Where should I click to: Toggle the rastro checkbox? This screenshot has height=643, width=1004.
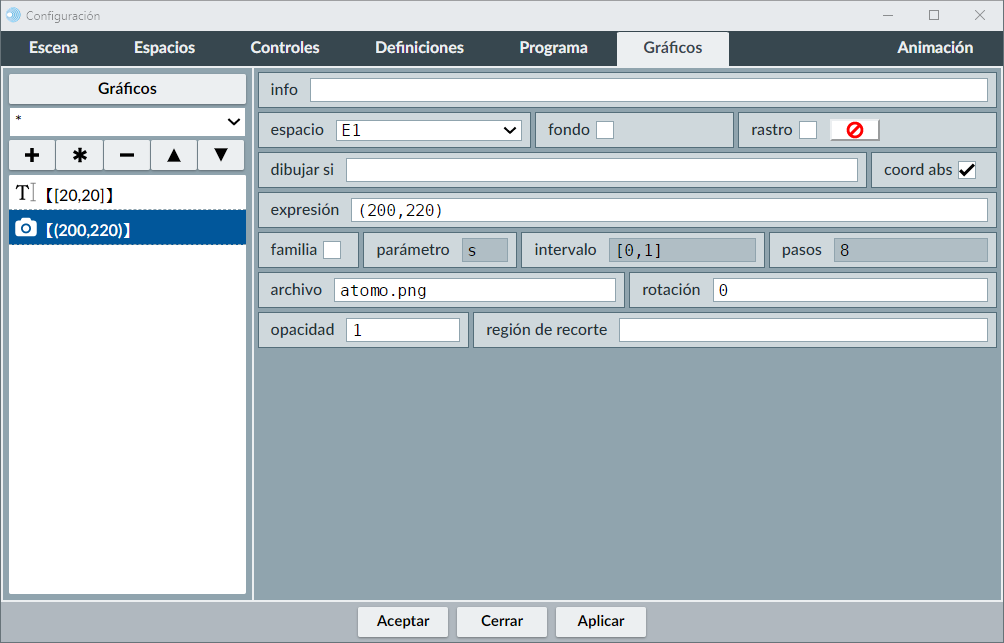click(808, 130)
